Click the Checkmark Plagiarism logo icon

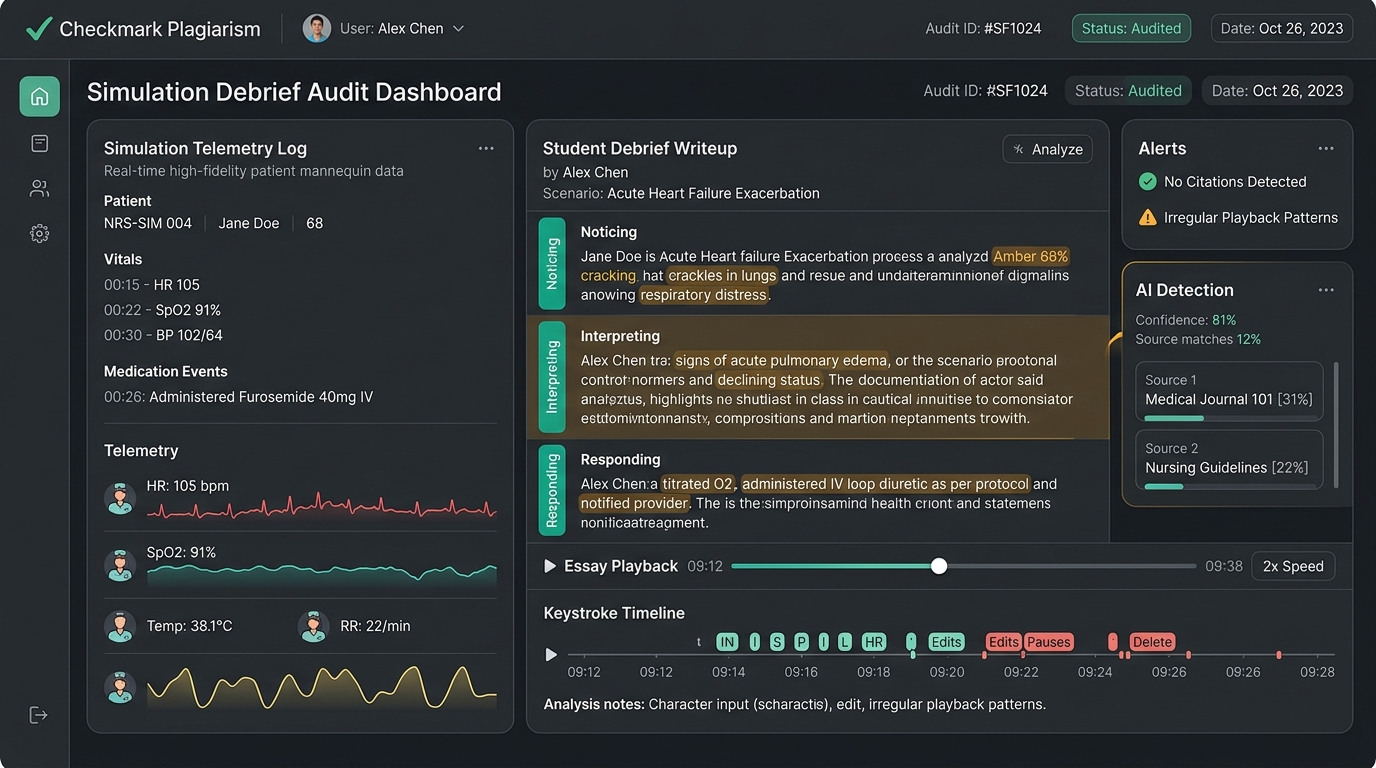38,28
